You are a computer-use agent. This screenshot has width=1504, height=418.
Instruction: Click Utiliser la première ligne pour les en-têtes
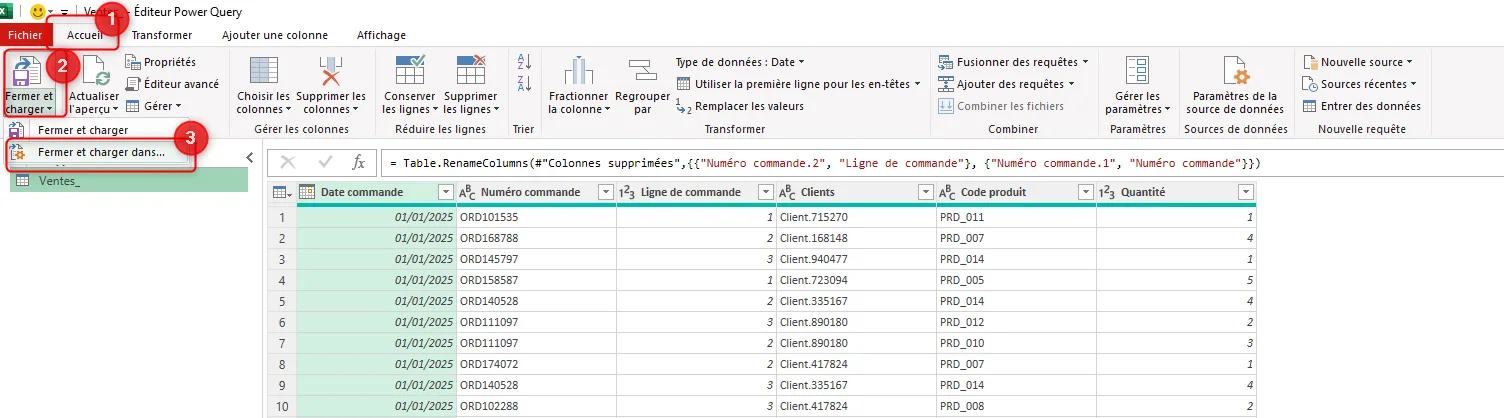799,84
